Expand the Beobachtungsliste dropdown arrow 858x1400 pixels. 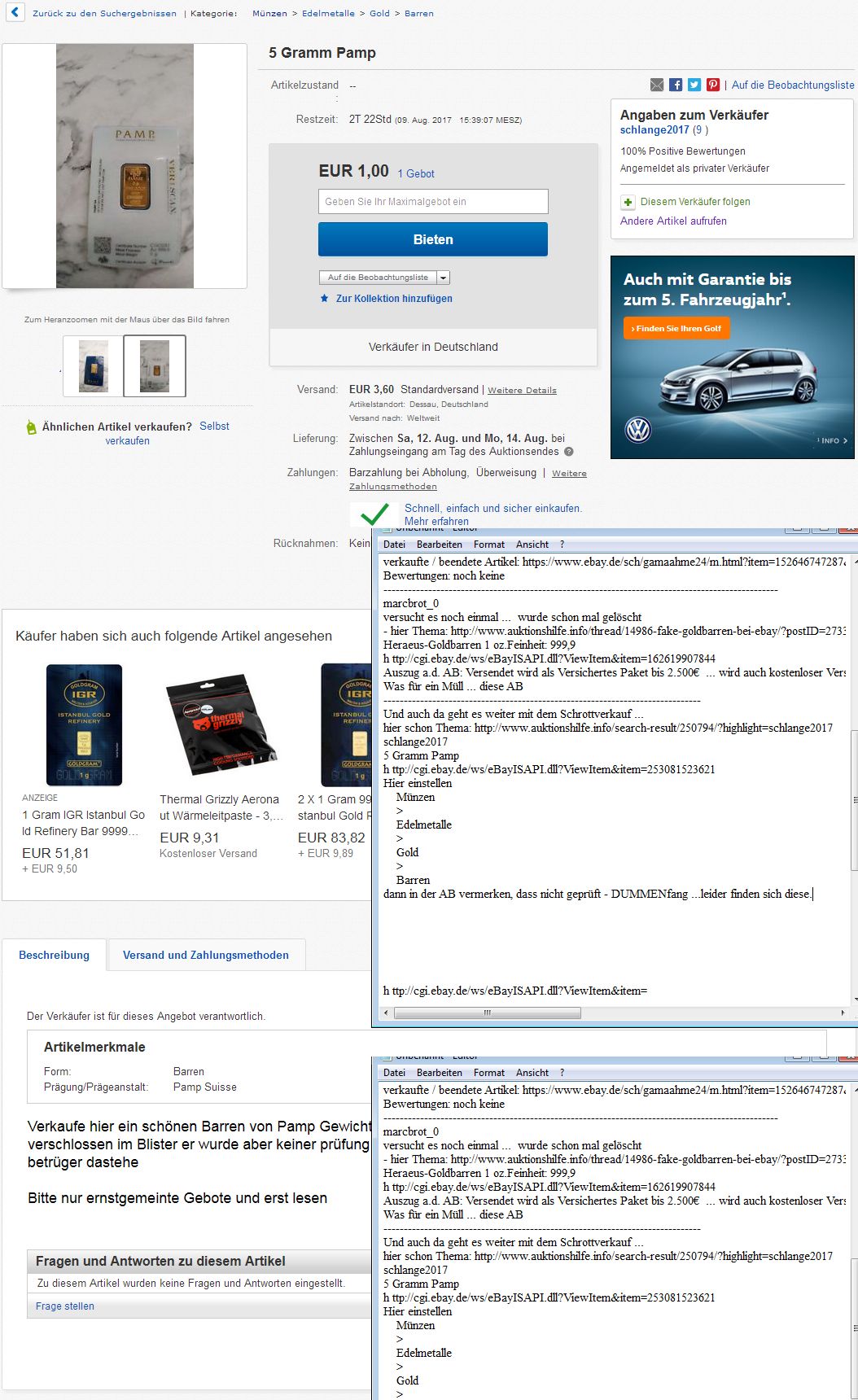pos(444,278)
